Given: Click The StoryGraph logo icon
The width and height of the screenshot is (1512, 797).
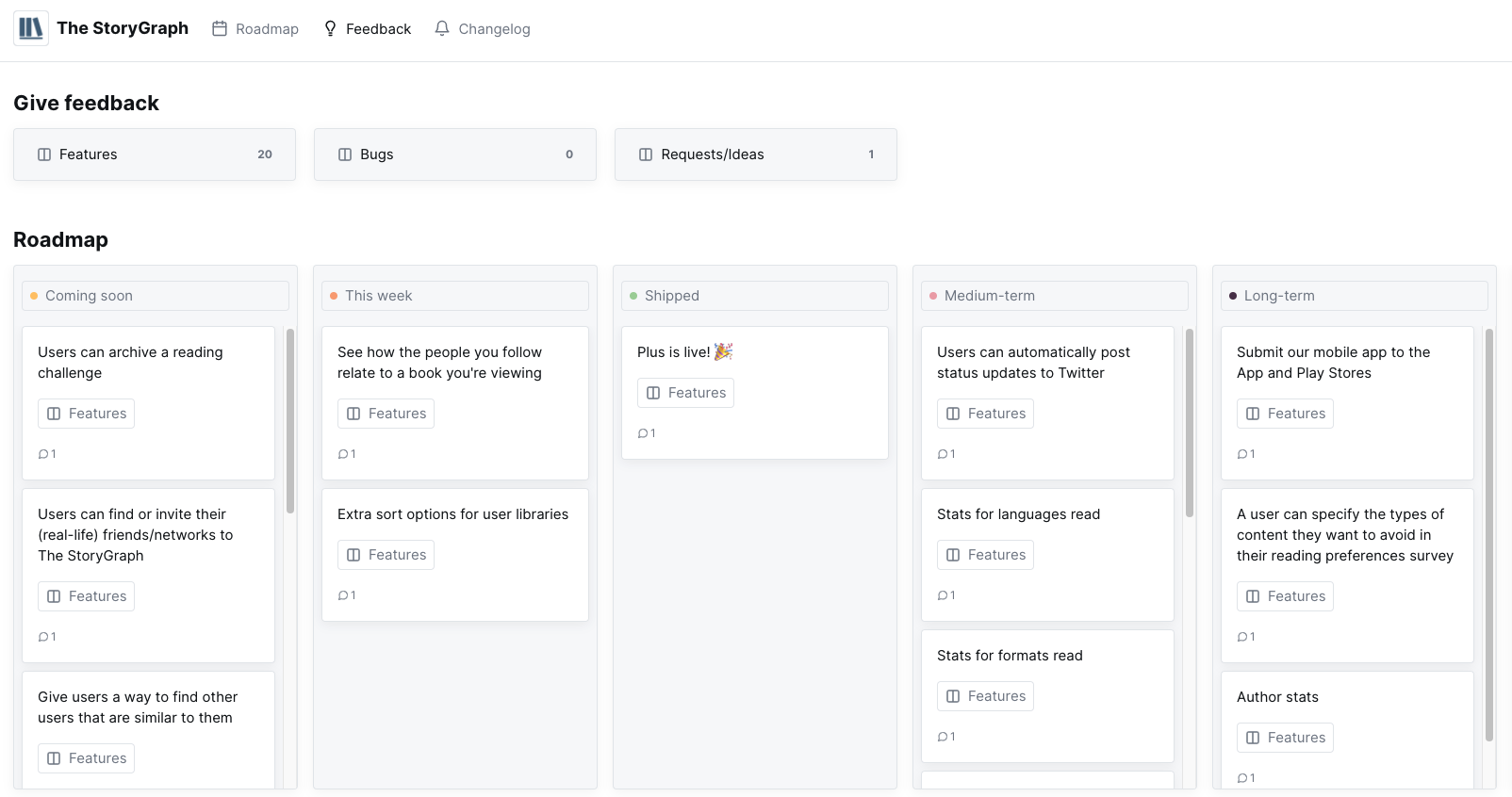Looking at the screenshot, I should 31,28.
